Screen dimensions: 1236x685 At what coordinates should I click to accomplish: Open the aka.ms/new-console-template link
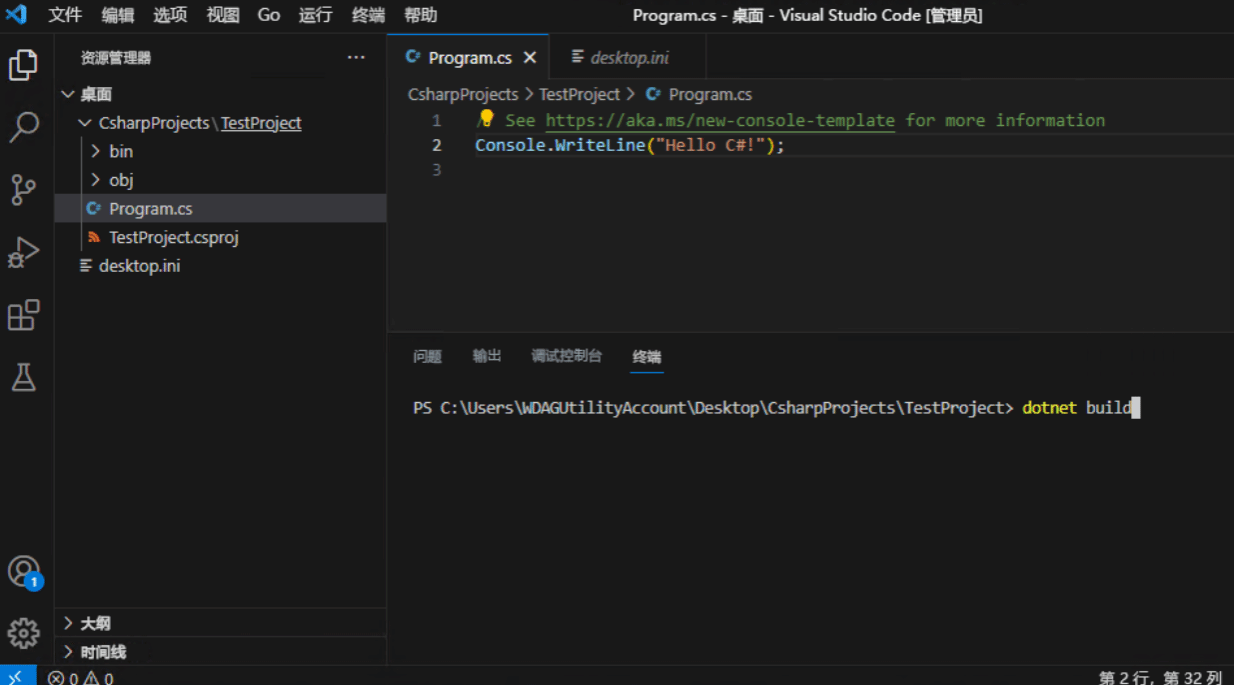720,120
